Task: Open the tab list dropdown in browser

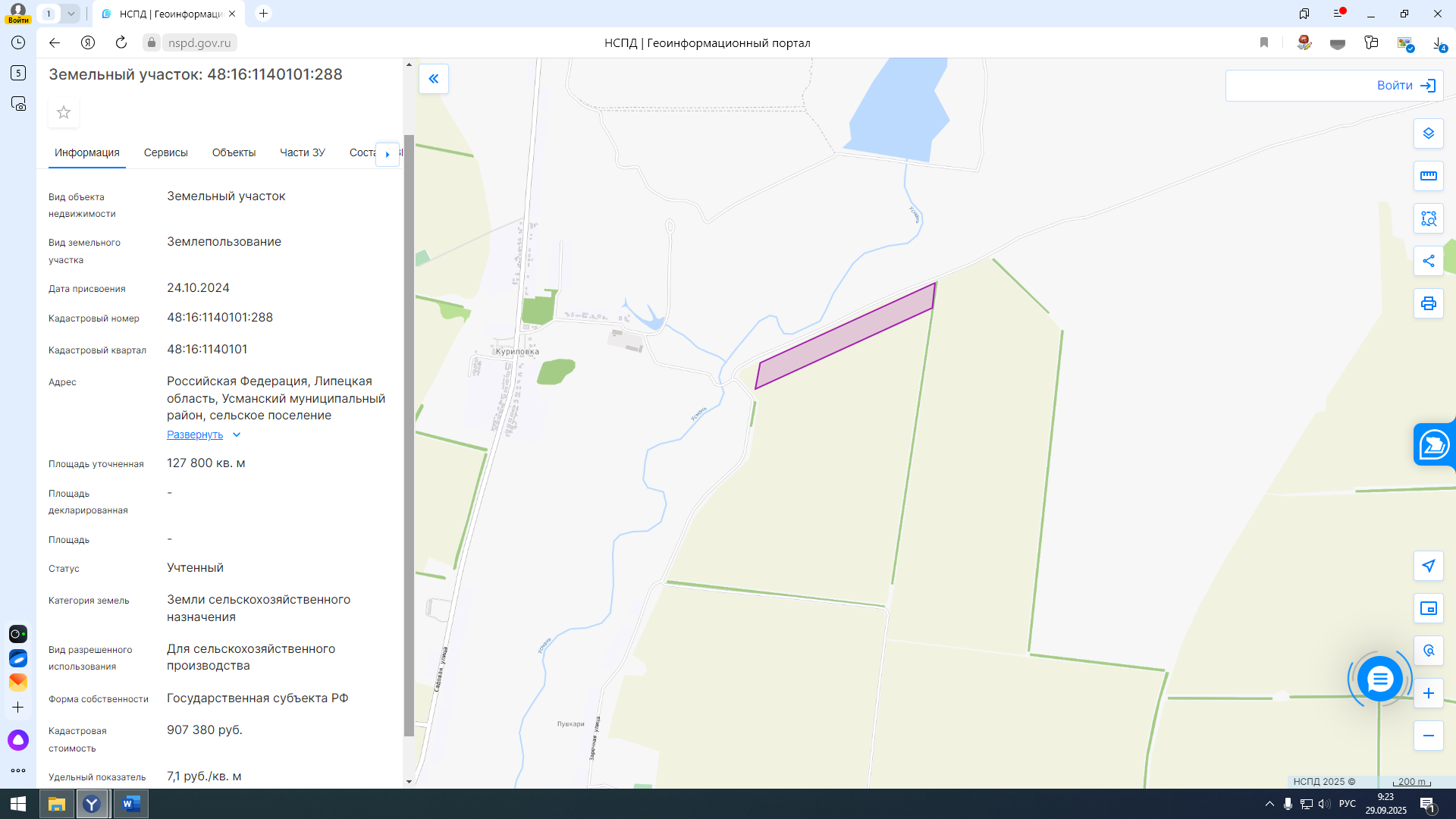Action: pos(71,14)
